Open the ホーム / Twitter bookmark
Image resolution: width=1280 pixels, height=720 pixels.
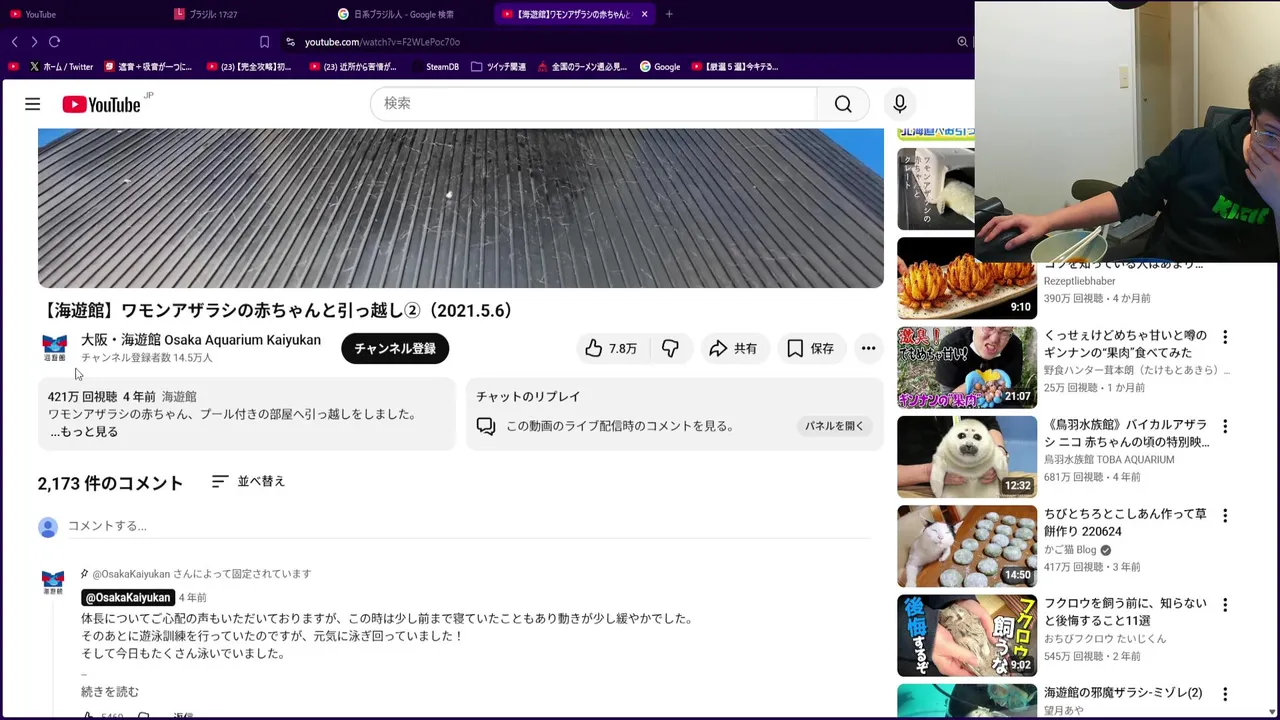click(61, 67)
